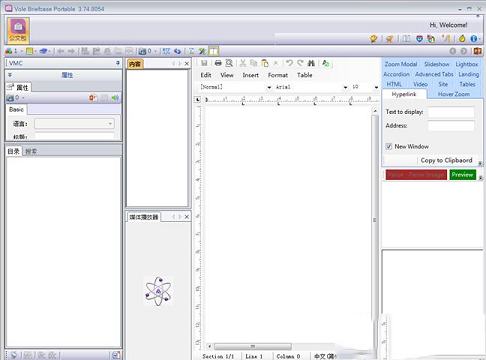Switch to the 搜索 tab
The image size is (486, 360).
click(x=31, y=152)
